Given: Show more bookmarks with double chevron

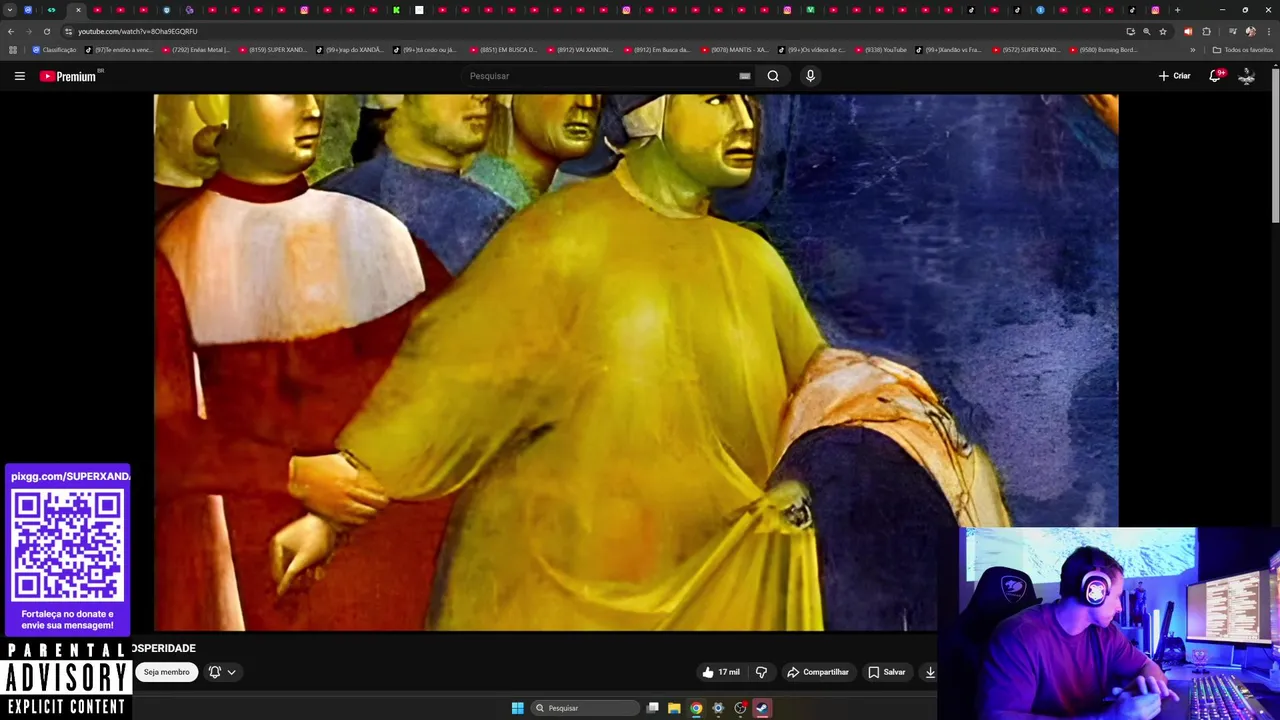Looking at the screenshot, I should point(1192,50).
